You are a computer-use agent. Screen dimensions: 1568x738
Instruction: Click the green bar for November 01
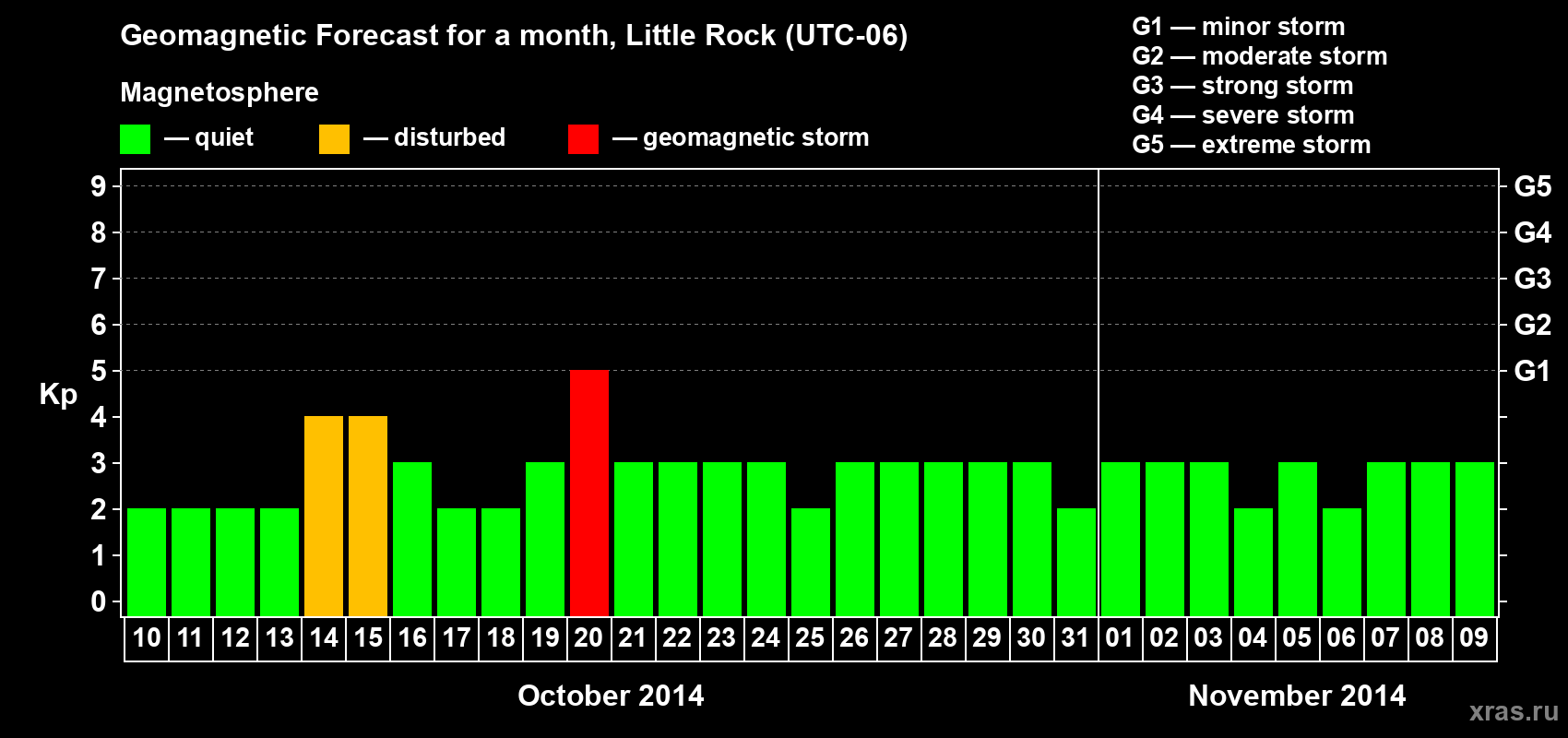[x=1121, y=539]
